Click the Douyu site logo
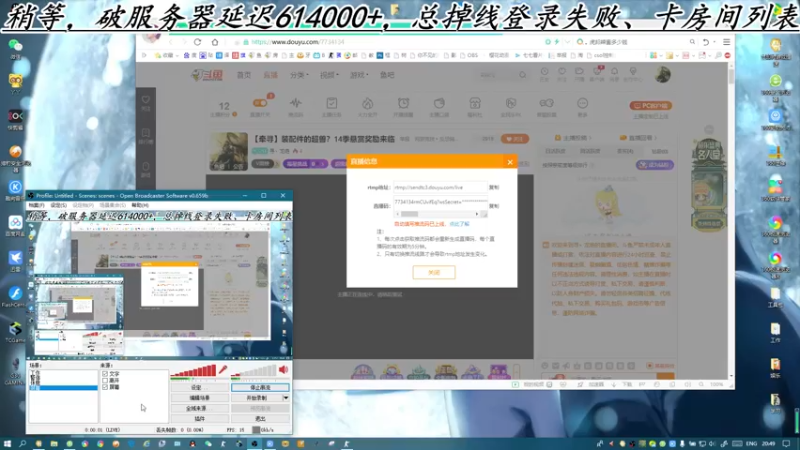The image size is (800, 450). tap(207, 75)
